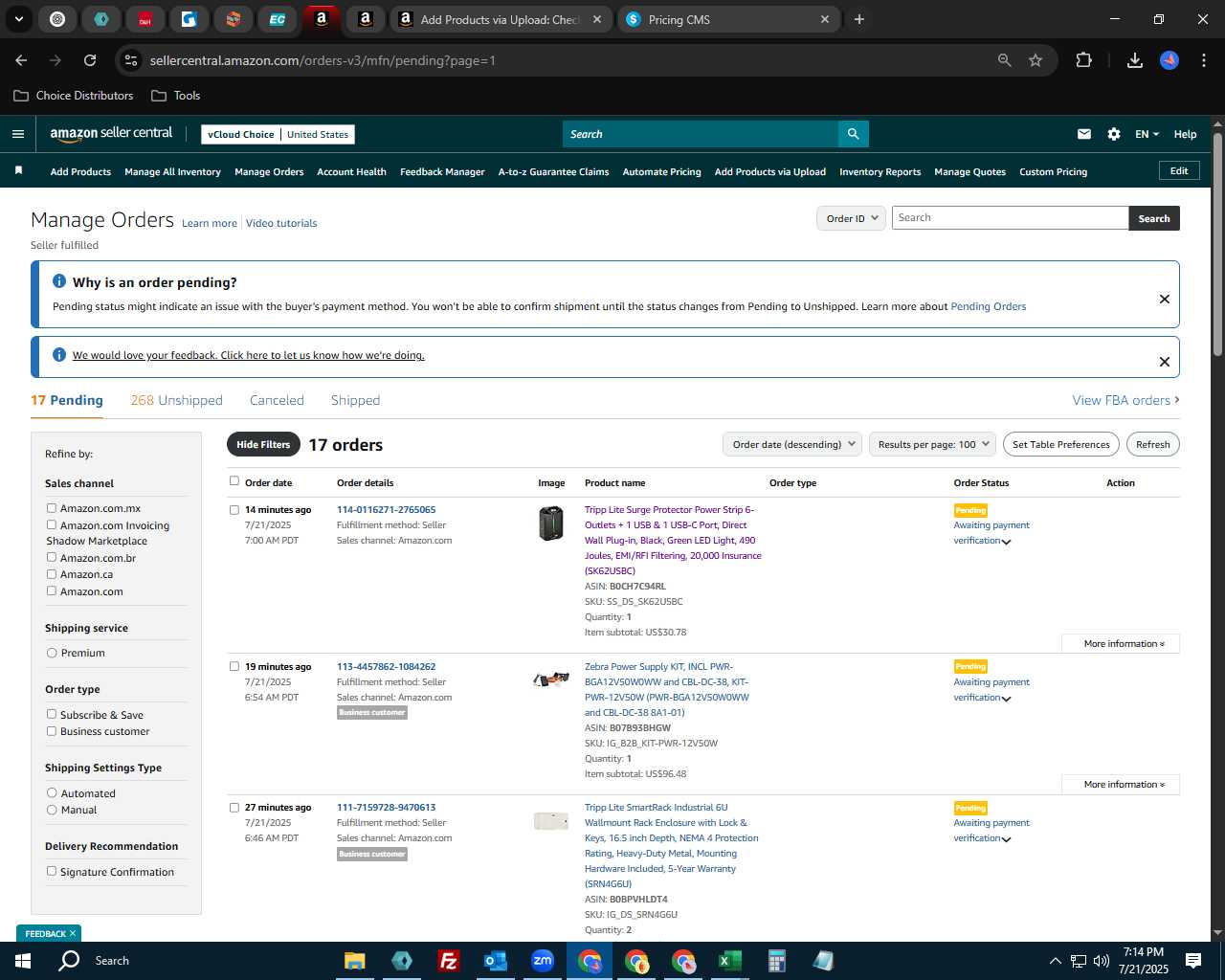1225x980 pixels.
Task: Click the info icon on the pending notice
Action: (x=59, y=281)
